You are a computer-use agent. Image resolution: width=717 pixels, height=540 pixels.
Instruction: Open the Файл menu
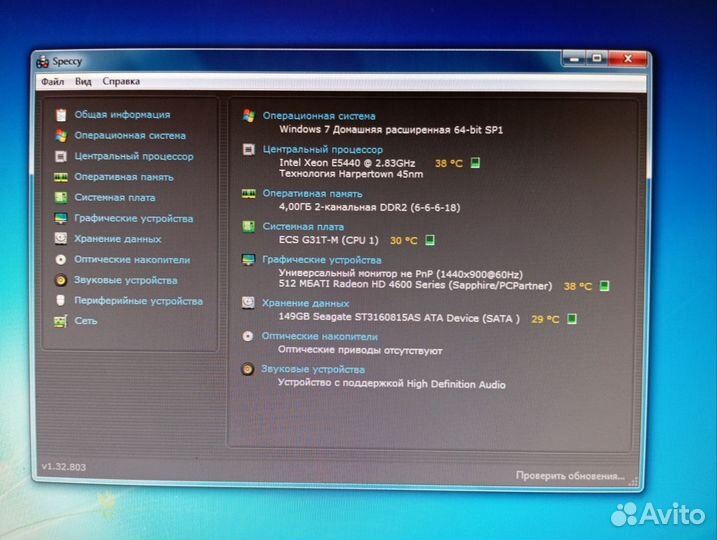[x=53, y=81]
